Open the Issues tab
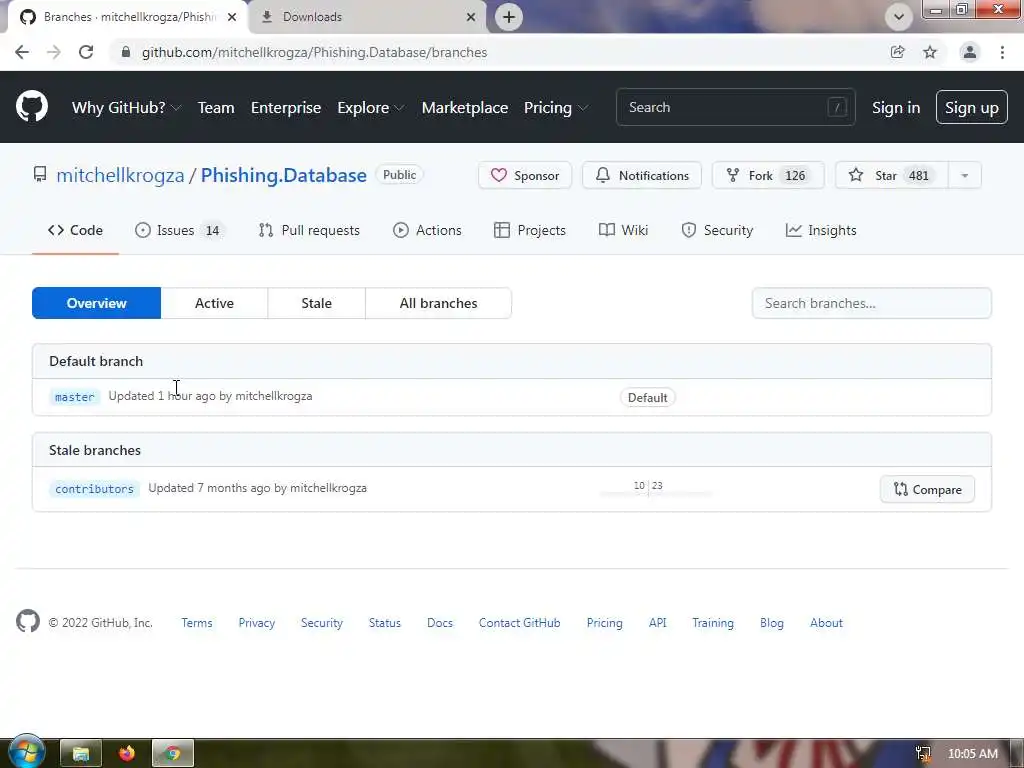Image resolution: width=1024 pixels, height=768 pixels. tap(179, 230)
